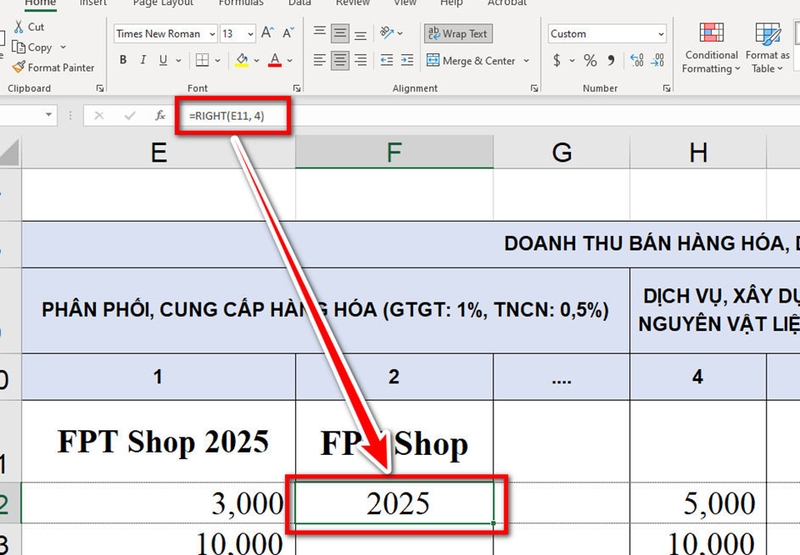800x555 pixels.
Task: Increase font size with larger A
Action: pyautogui.click(x=267, y=33)
